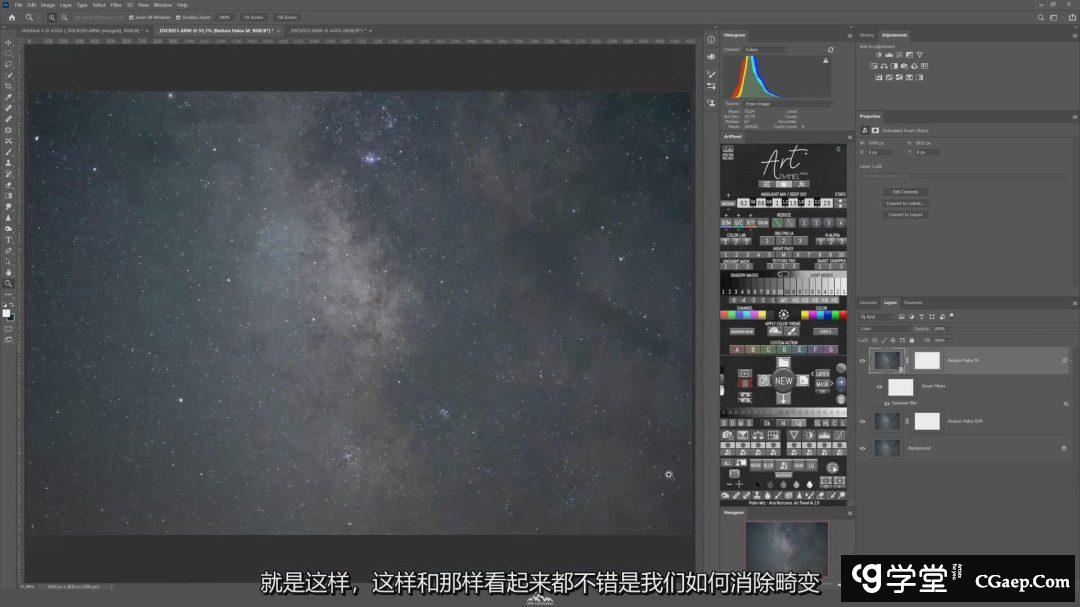Open the Histogram panel menu

click(x=848, y=35)
